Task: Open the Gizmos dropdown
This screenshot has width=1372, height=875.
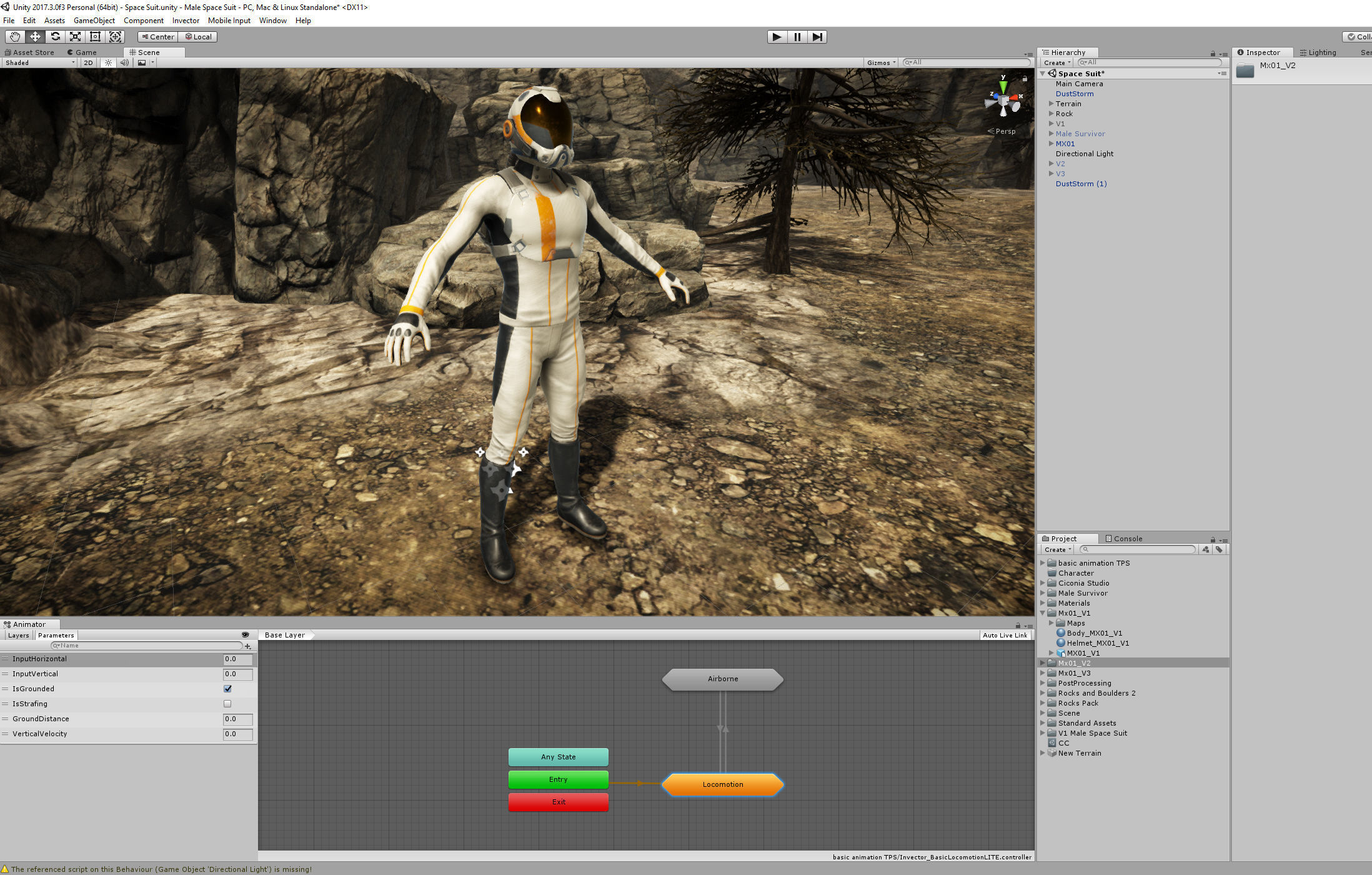Action: (x=881, y=62)
